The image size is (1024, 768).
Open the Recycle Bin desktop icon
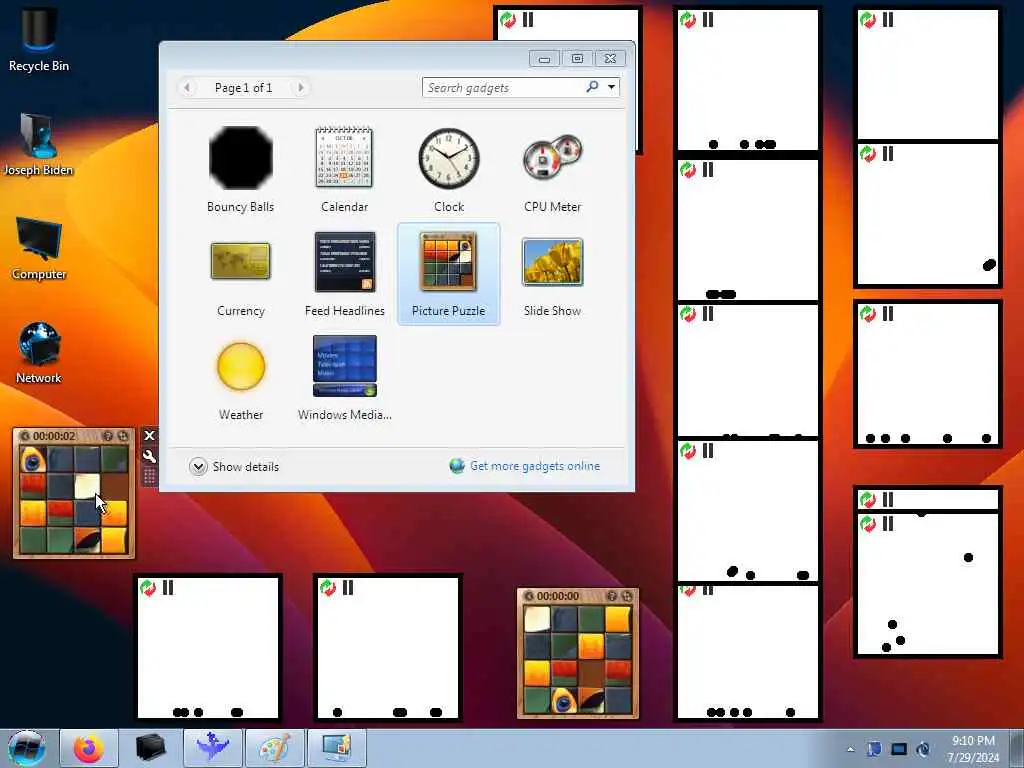tap(39, 37)
